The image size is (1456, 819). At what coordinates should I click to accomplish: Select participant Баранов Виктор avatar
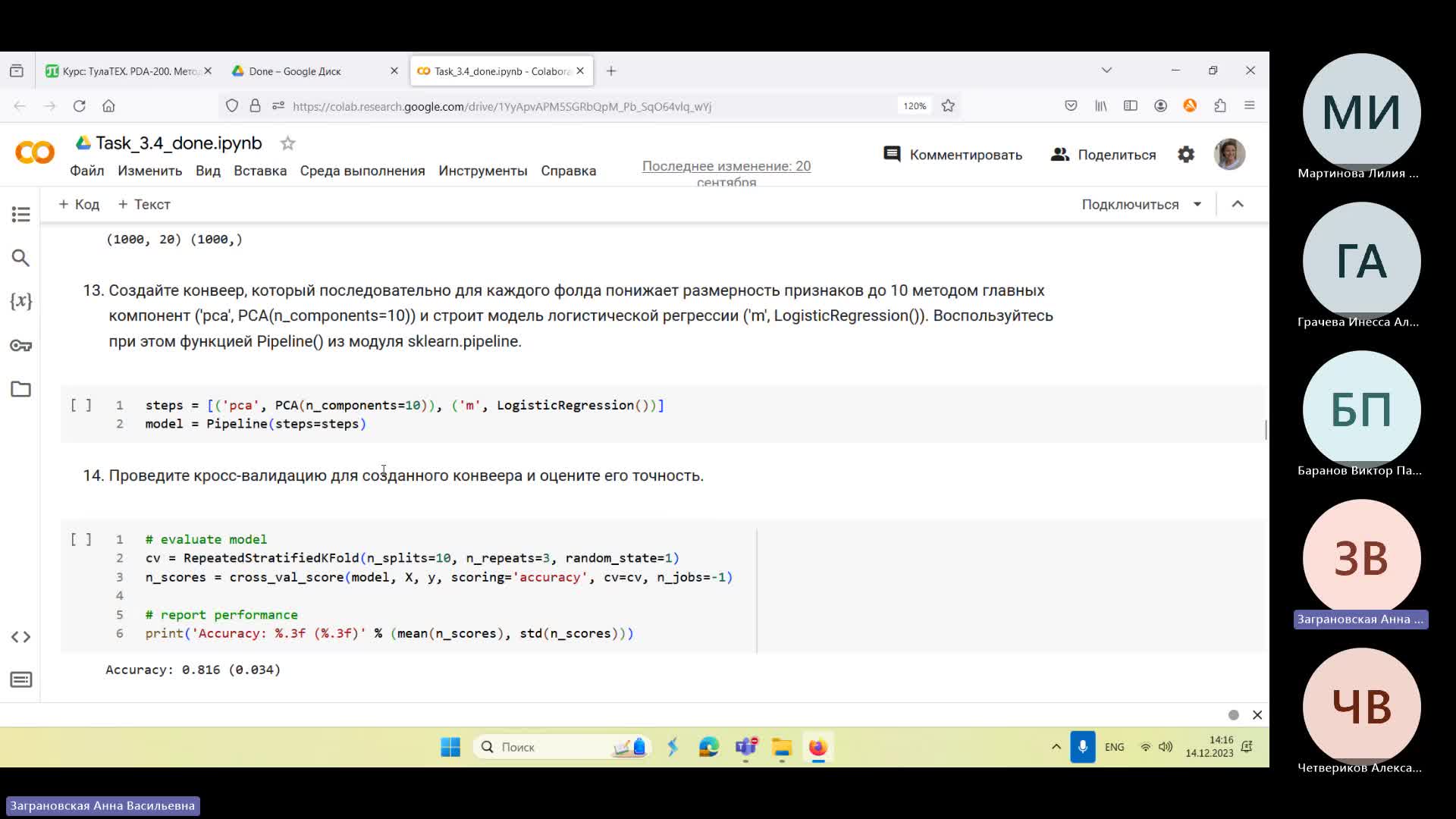click(1361, 409)
